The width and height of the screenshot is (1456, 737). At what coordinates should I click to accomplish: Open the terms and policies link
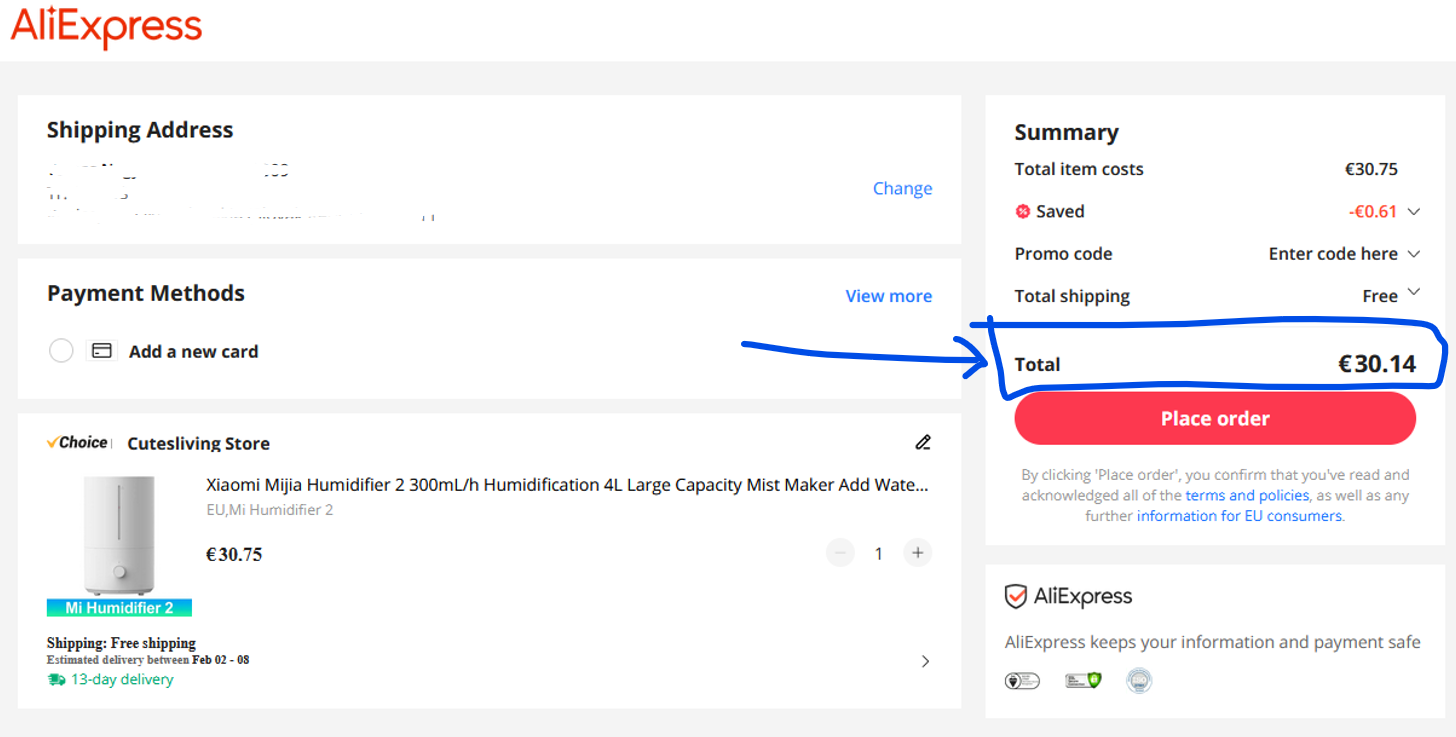coord(1247,495)
